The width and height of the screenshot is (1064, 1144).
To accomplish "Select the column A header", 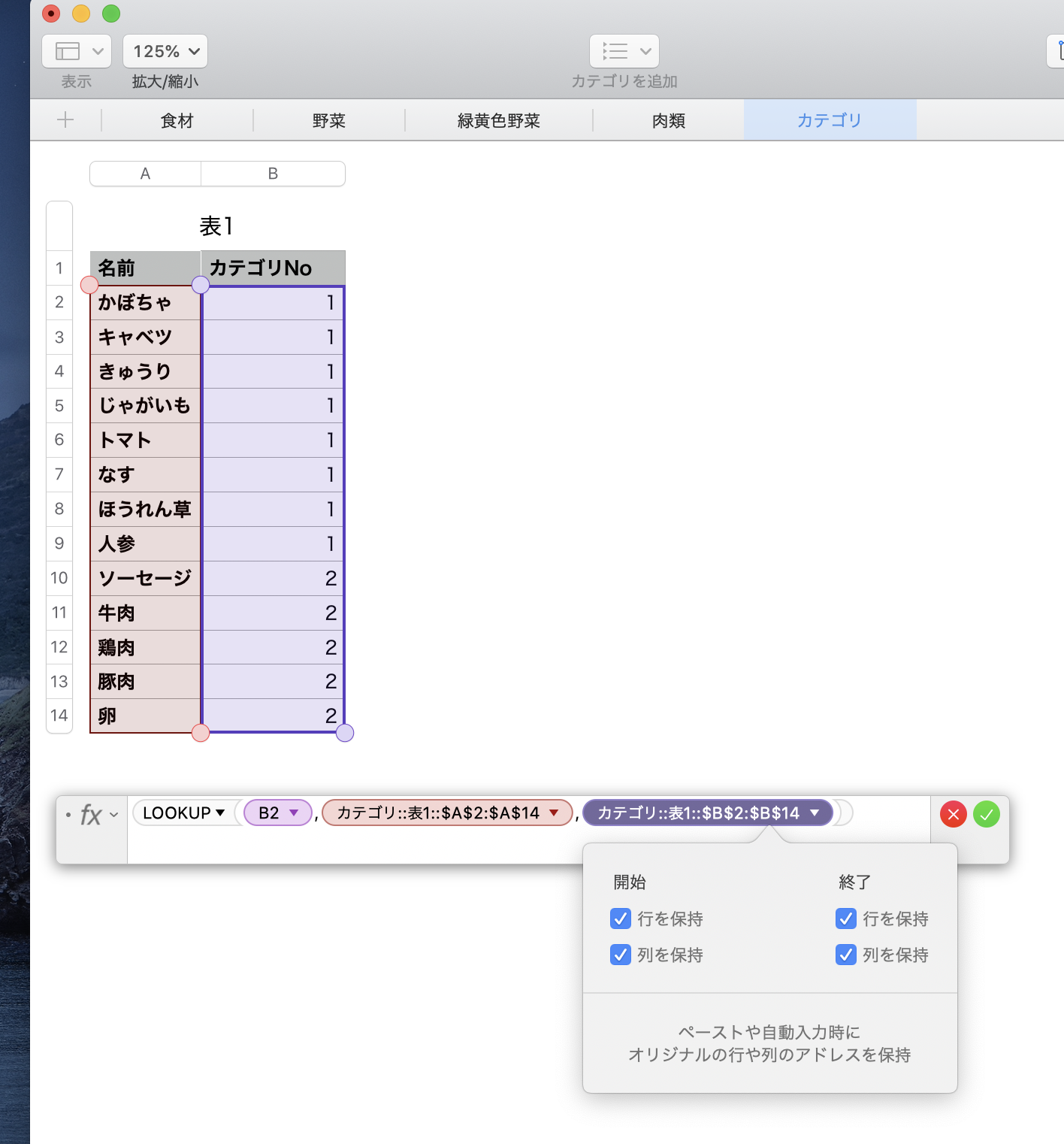I will point(145,174).
